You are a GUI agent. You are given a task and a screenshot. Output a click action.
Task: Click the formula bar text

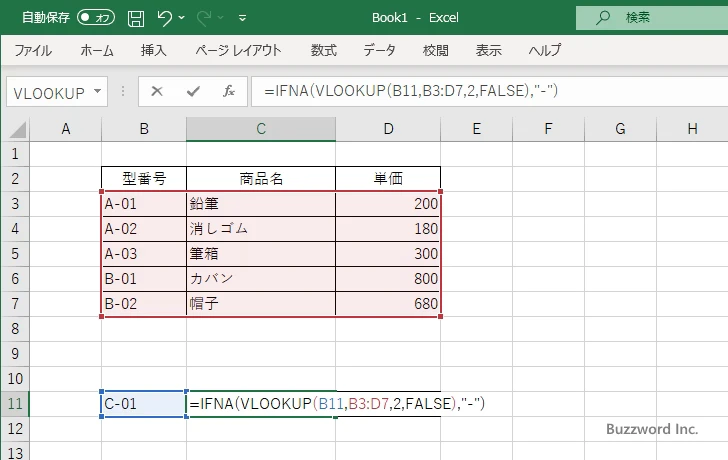click(x=411, y=91)
